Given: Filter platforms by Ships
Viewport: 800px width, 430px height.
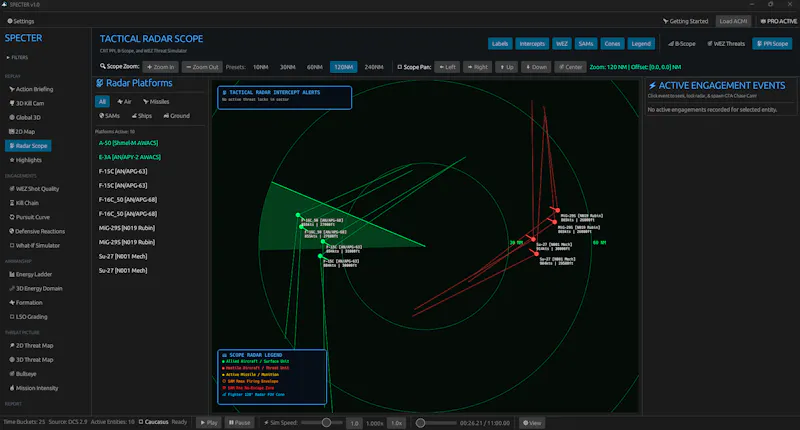Looking at the screenshot, I should coord(142,116).
